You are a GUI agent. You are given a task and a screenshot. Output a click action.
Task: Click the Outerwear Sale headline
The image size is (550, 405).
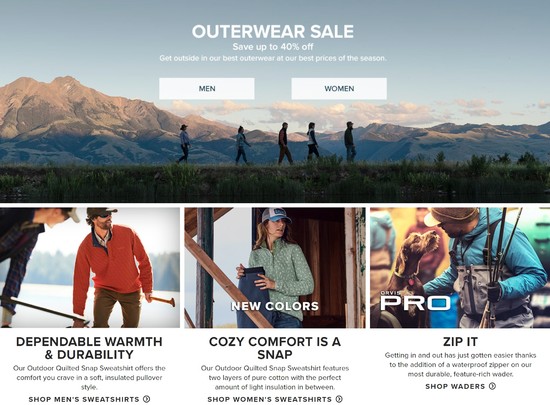pyautogui.click(x=273, y=32)
